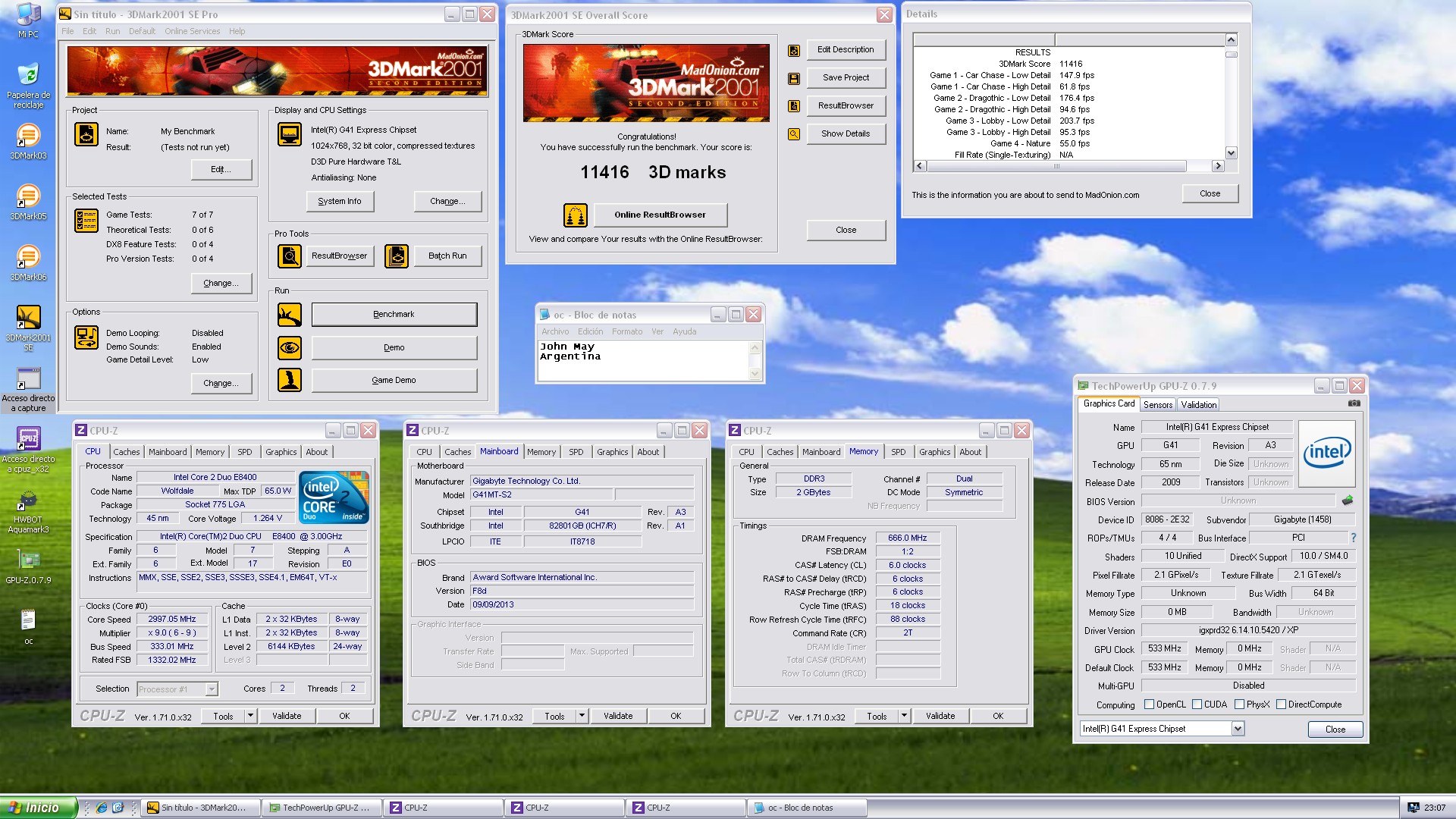The height and width of the screenshot is (819, 1456).
Task: Click Inicio start button
Action: tap(38, 808)
